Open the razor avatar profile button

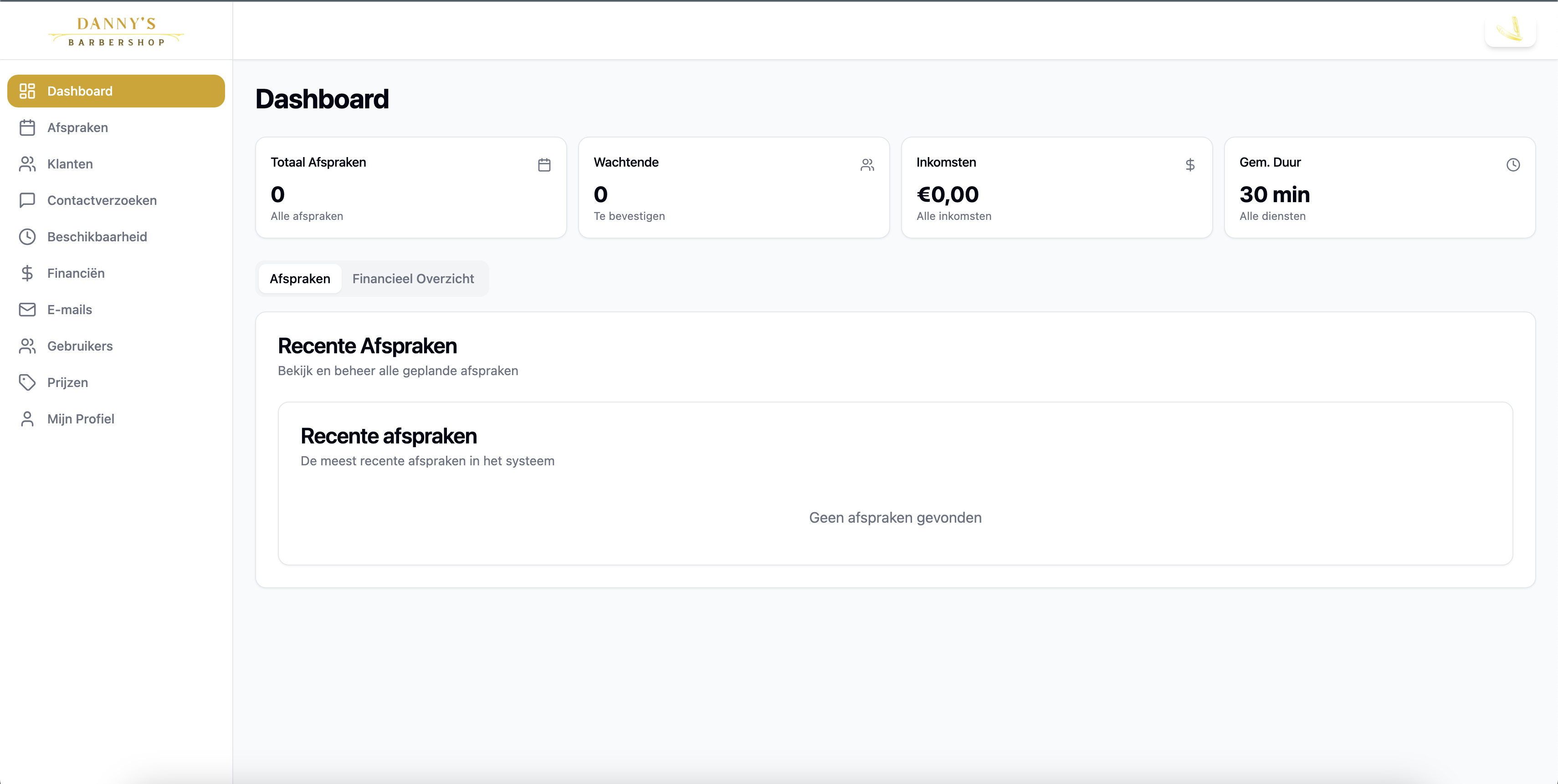(1510, 29)
